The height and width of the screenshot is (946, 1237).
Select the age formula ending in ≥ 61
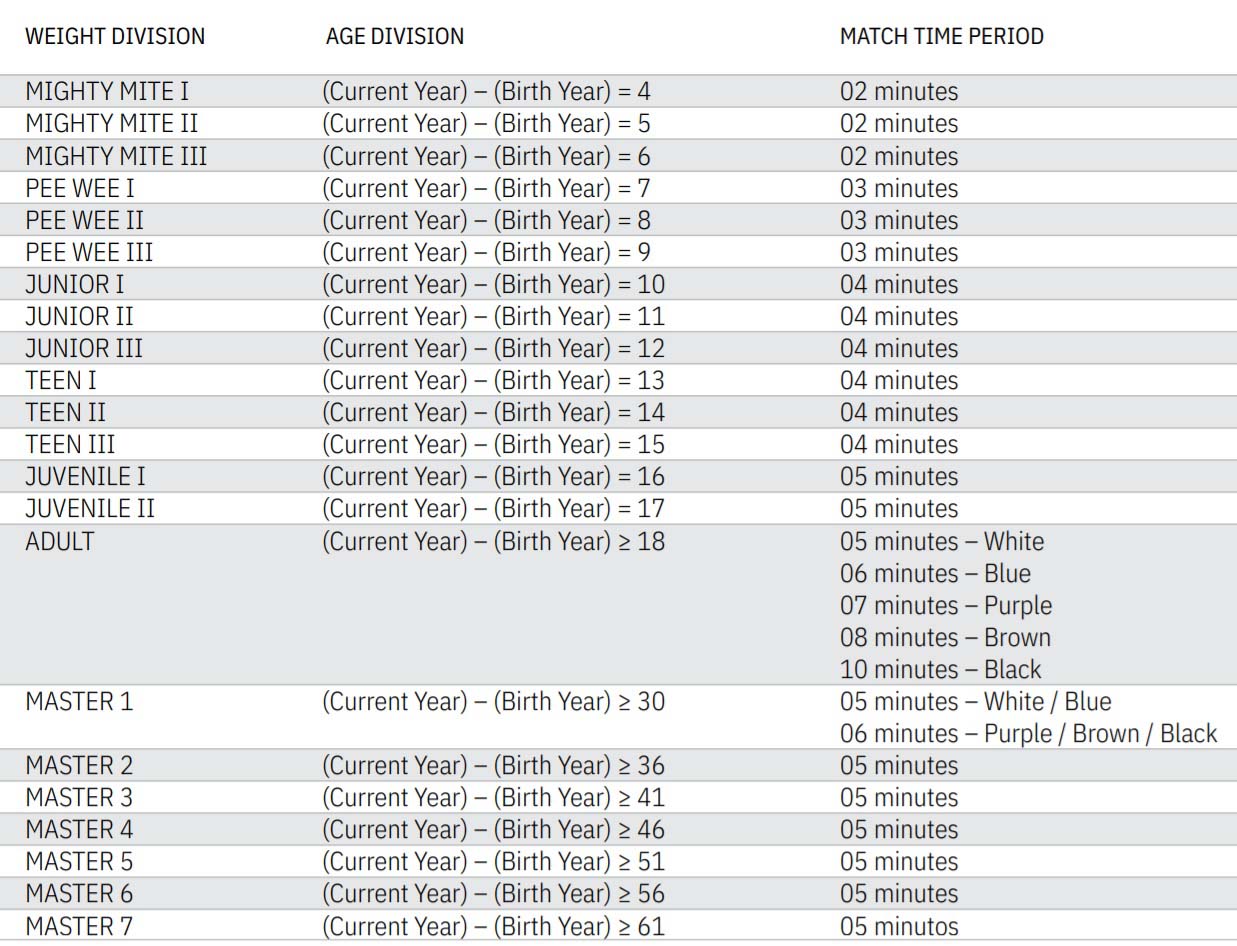coord(493,925)
